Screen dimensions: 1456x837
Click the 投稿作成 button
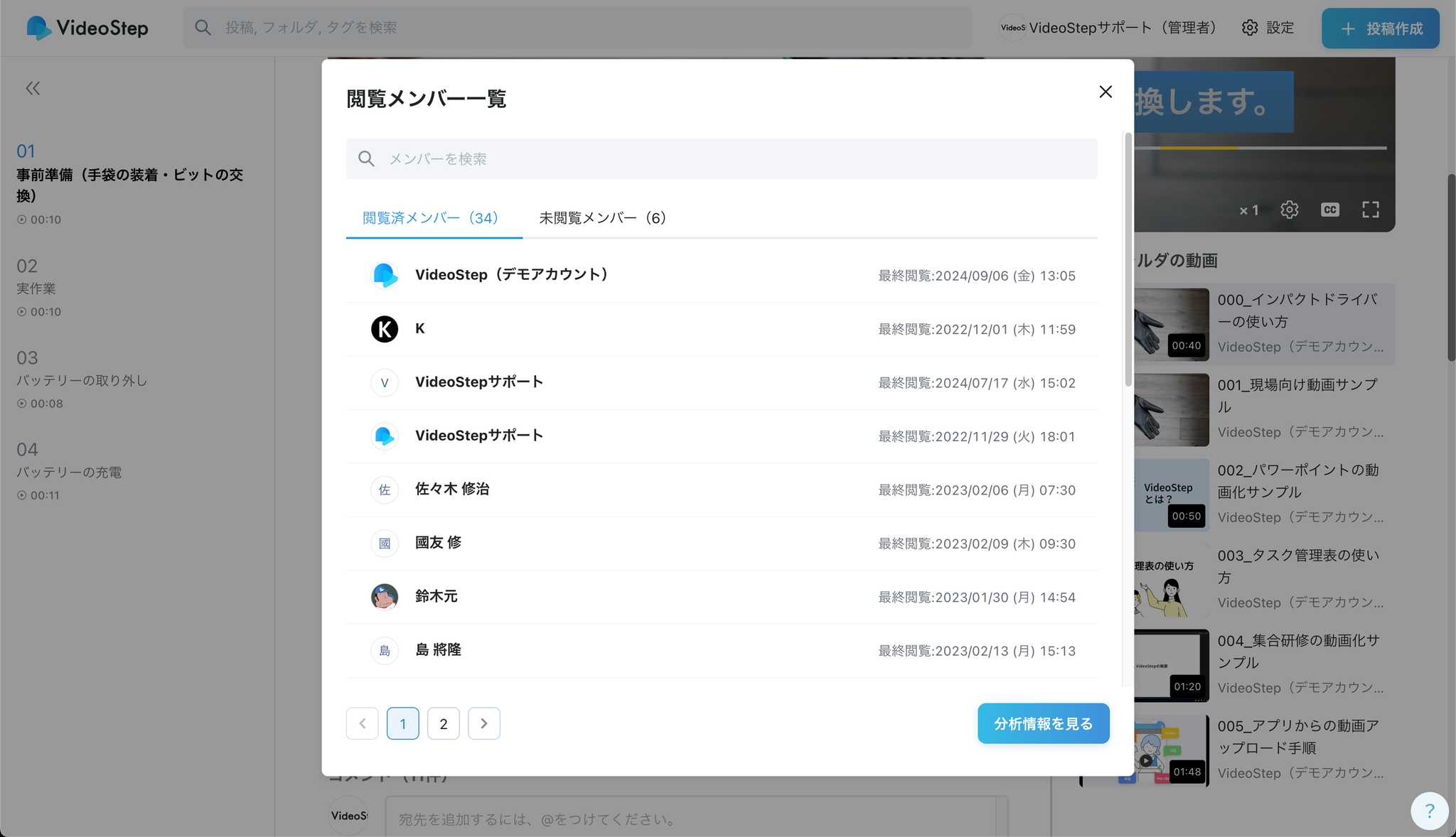(x=1380, y=28)
